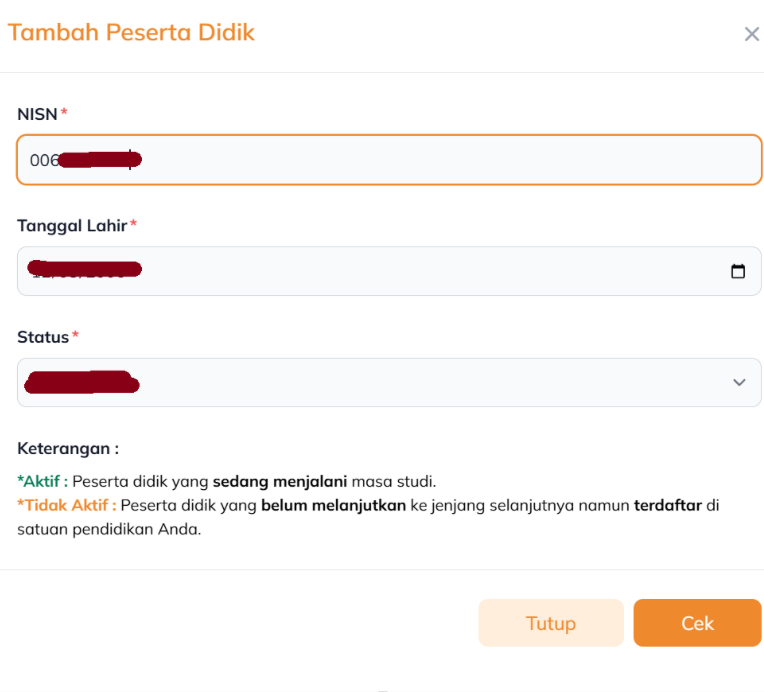Click the bold 'belum melanjutkan' text

[333, 505]
